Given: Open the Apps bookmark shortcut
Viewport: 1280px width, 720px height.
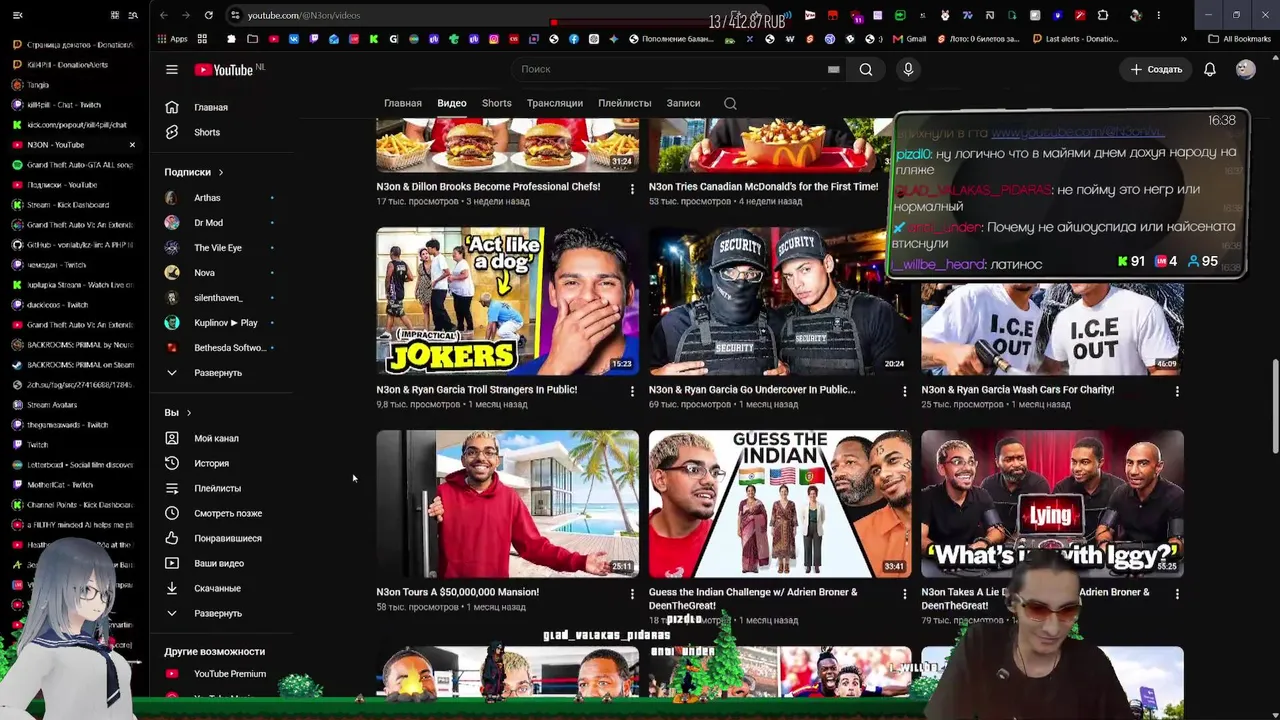Looking at the screenshot, I should 172,39.
